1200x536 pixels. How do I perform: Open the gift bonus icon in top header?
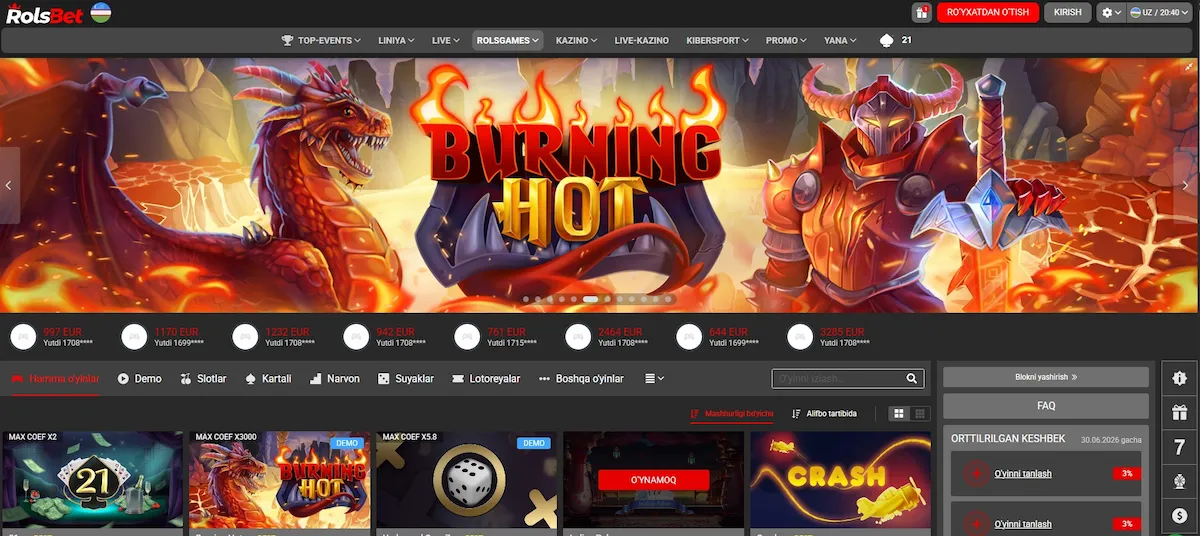click(921, 13)
